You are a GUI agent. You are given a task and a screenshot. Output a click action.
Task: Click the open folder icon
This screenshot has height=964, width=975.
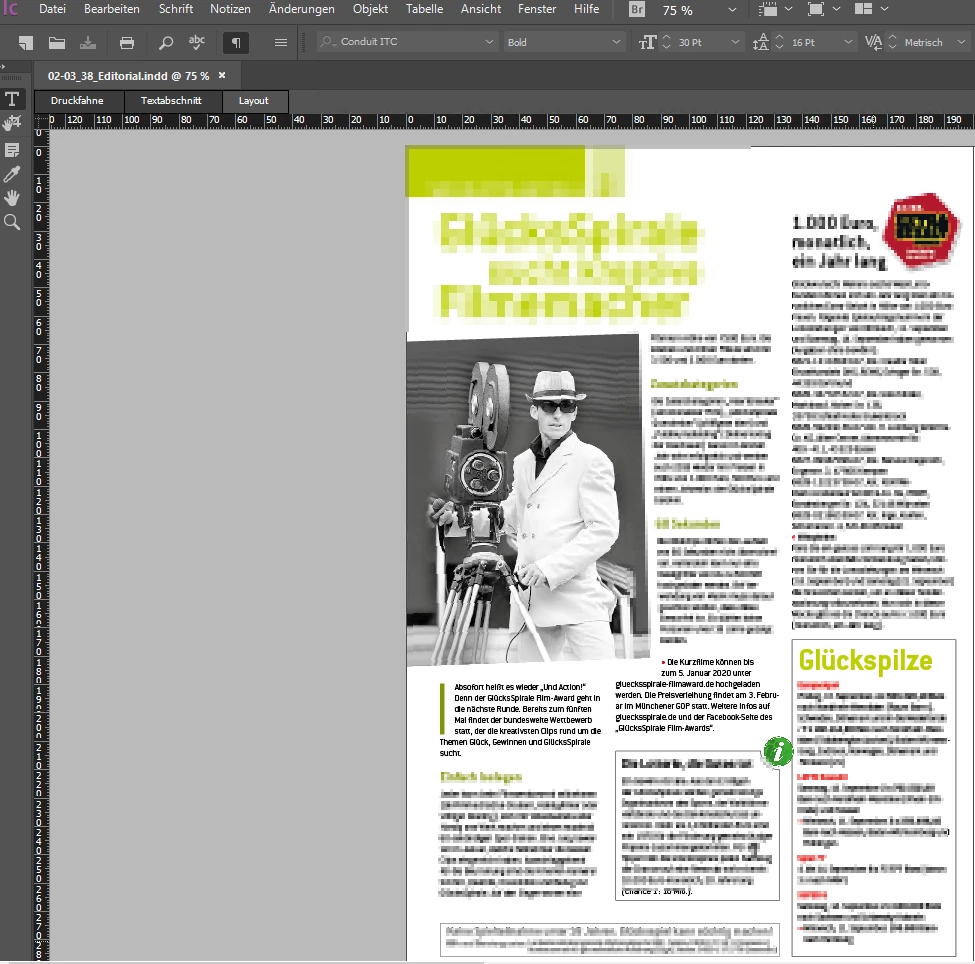57,42
